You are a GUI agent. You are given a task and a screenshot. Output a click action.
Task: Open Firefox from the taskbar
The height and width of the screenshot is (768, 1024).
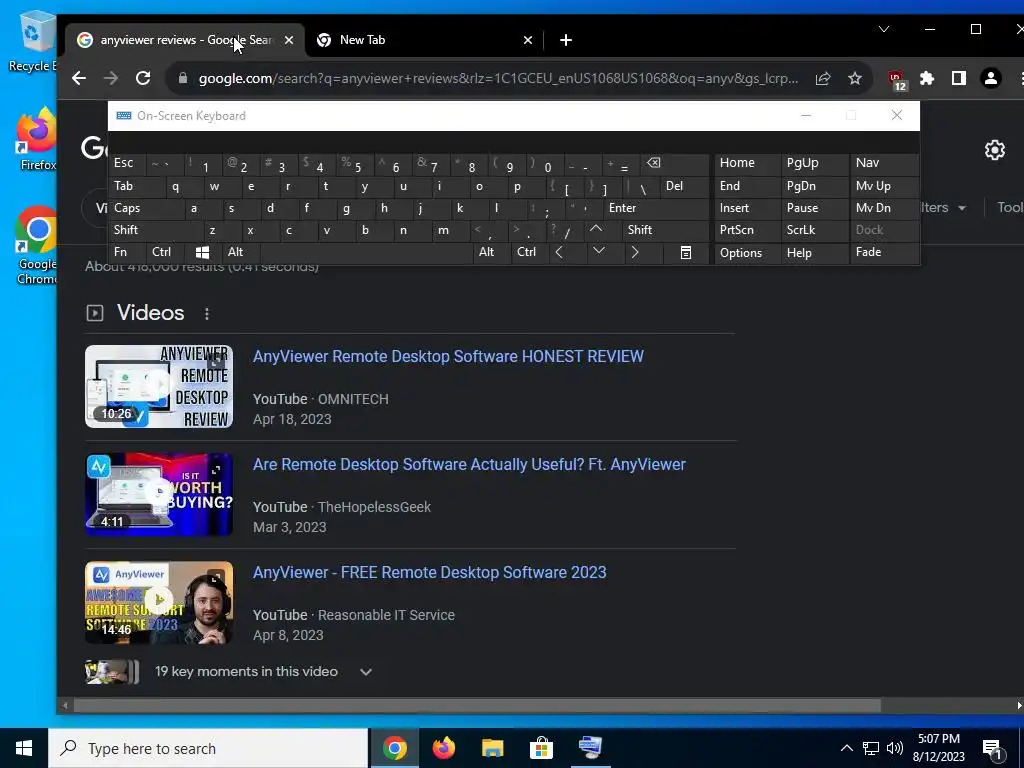[443, 748]
